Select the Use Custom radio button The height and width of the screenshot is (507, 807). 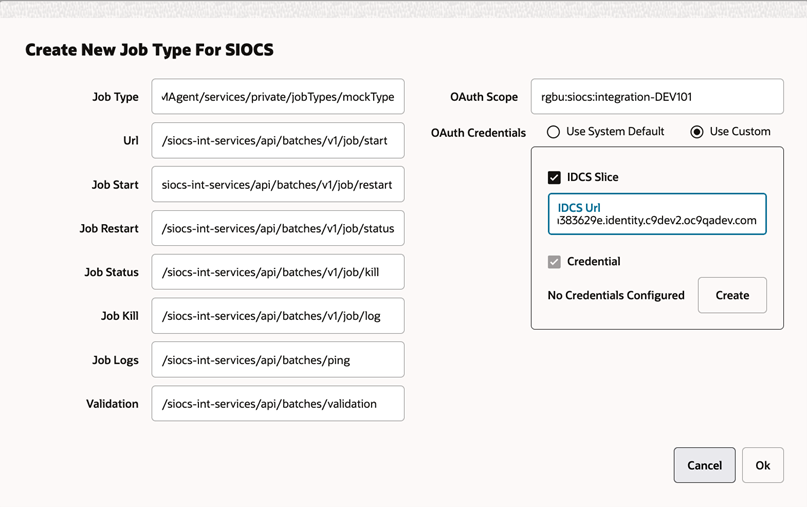click(x=697, y=132)
